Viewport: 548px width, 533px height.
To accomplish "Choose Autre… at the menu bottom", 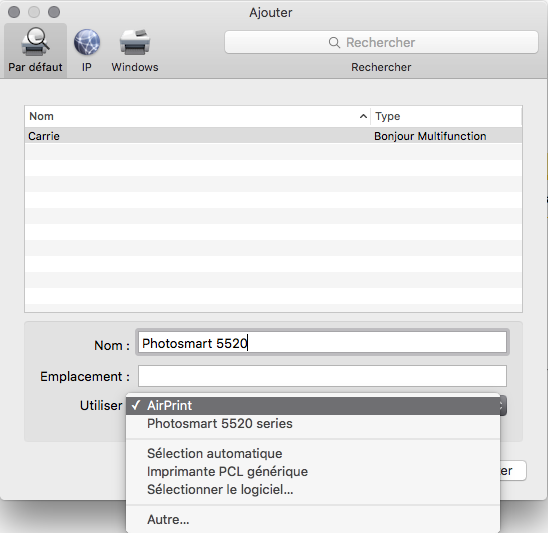I will click(x=313, y=520).
